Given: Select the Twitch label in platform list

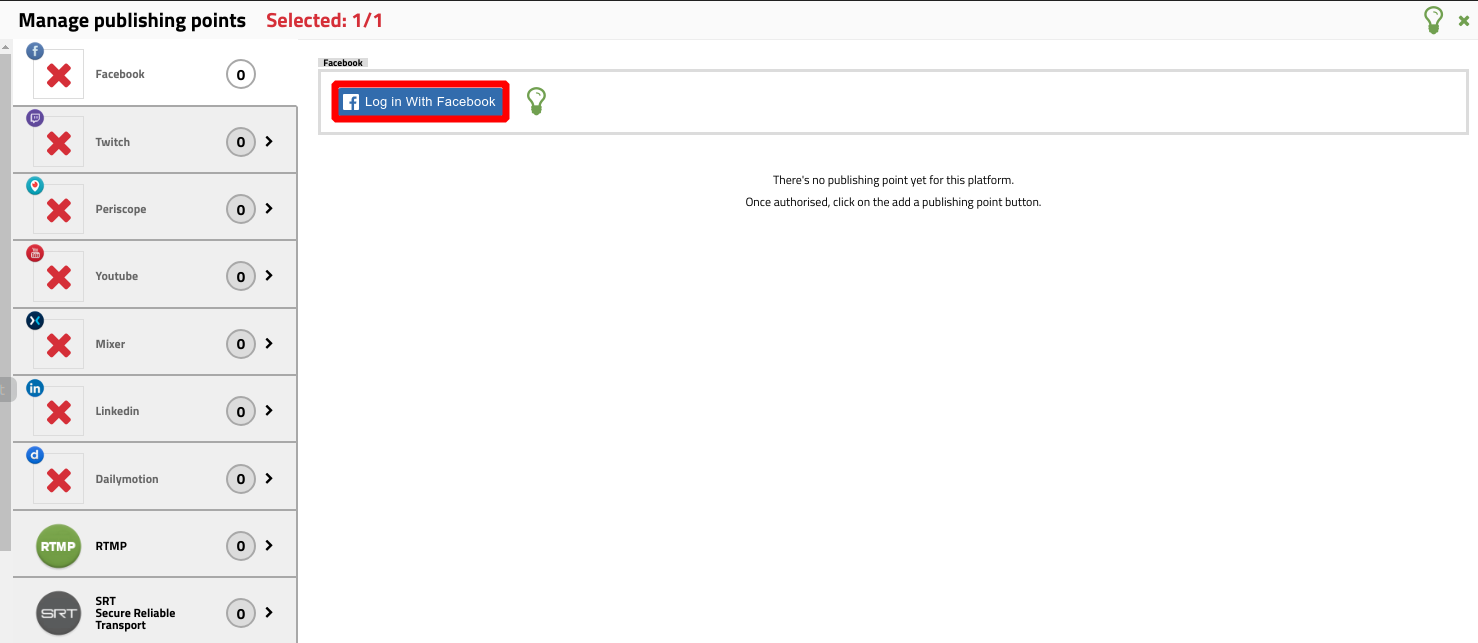Looking at the screenshot, I should pyautogui.click(x=113, y=142).
